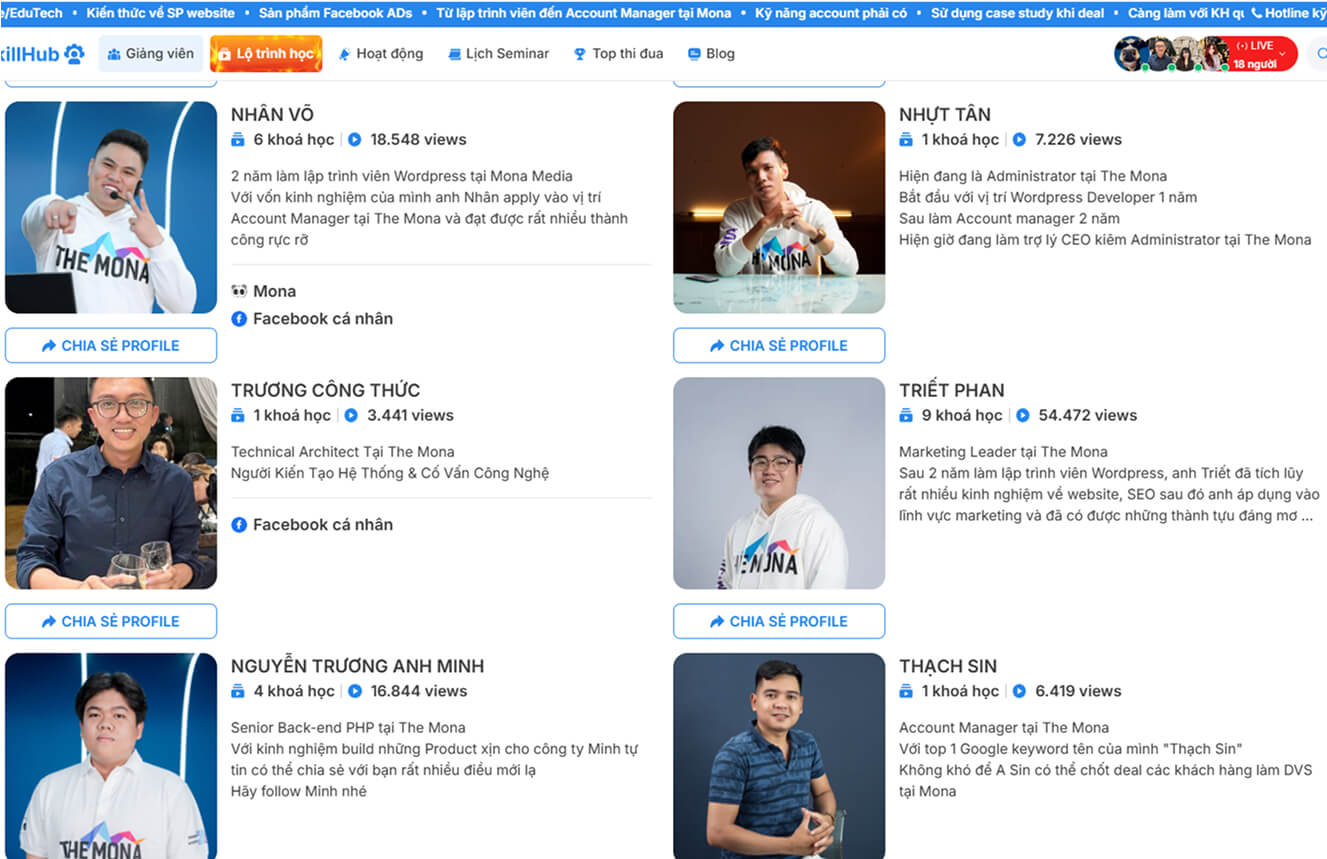Click the play icon beside 16.844 views

354,692
